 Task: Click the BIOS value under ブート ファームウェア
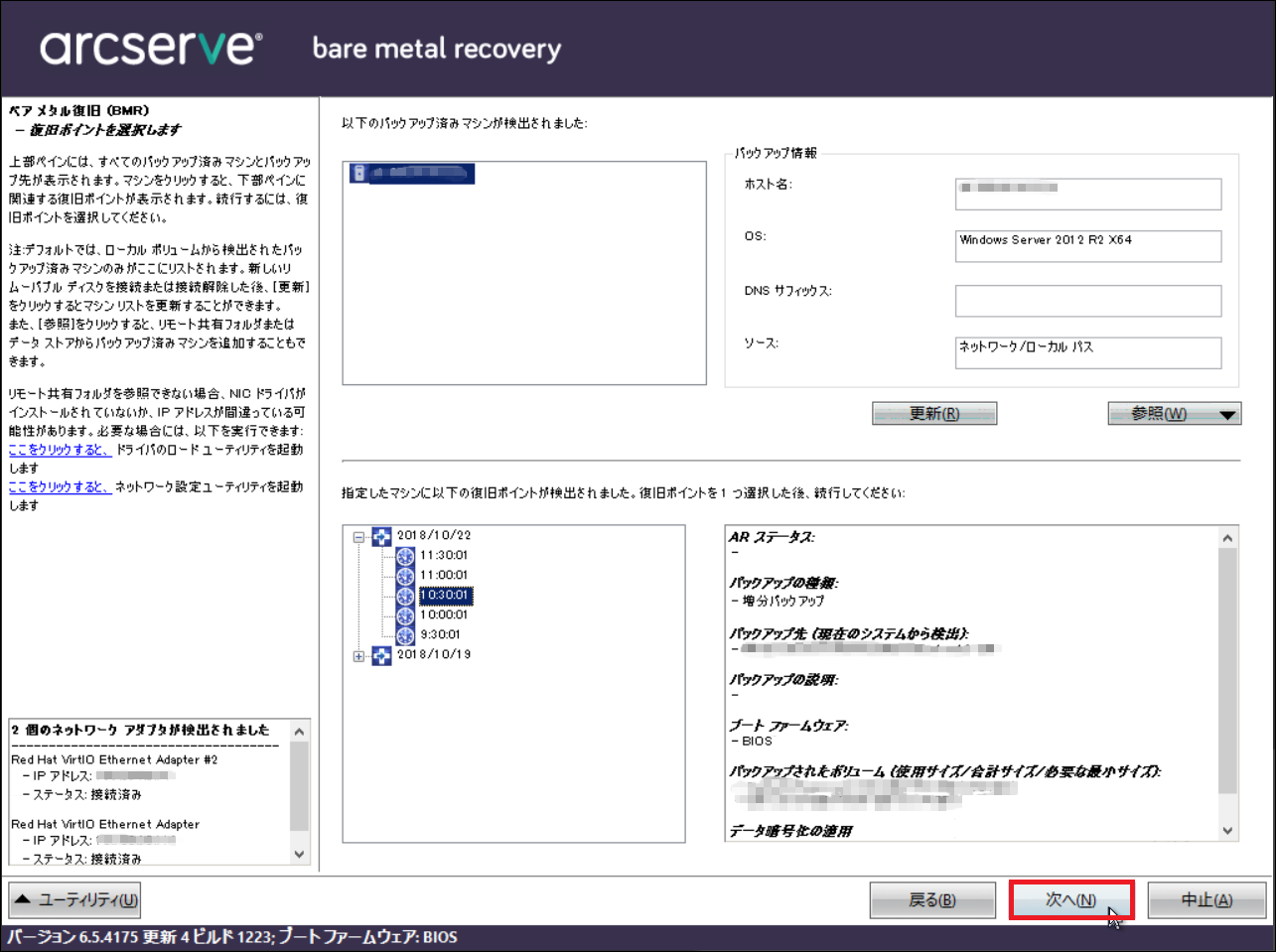(757, 741)
